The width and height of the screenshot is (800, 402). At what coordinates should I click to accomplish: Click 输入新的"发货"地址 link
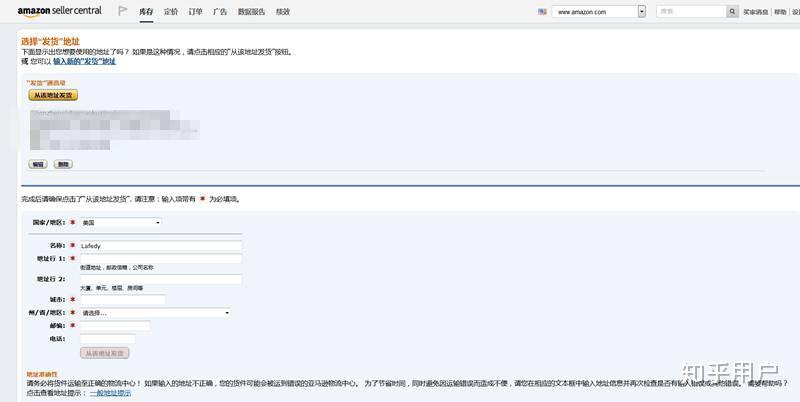pyautogui.click(x=85, y=61)
